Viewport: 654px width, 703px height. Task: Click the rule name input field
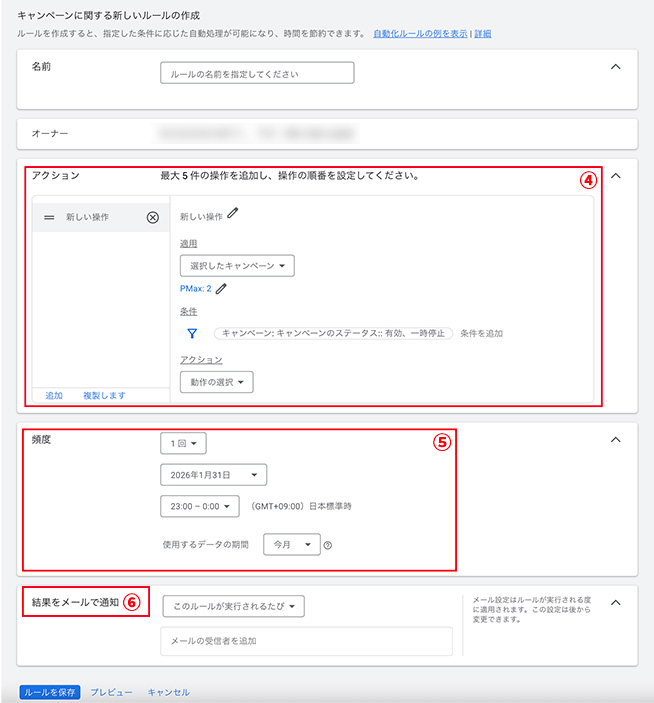pyautogui.click(x=257, y=73)
